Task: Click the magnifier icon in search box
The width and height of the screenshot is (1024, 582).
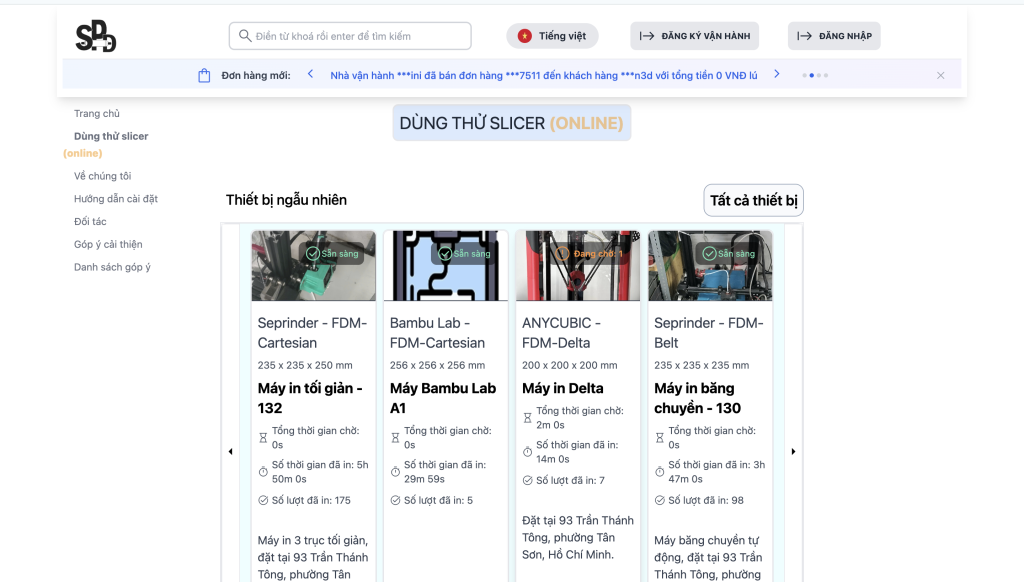Action: pyautogui.click(x=244, y=36)
